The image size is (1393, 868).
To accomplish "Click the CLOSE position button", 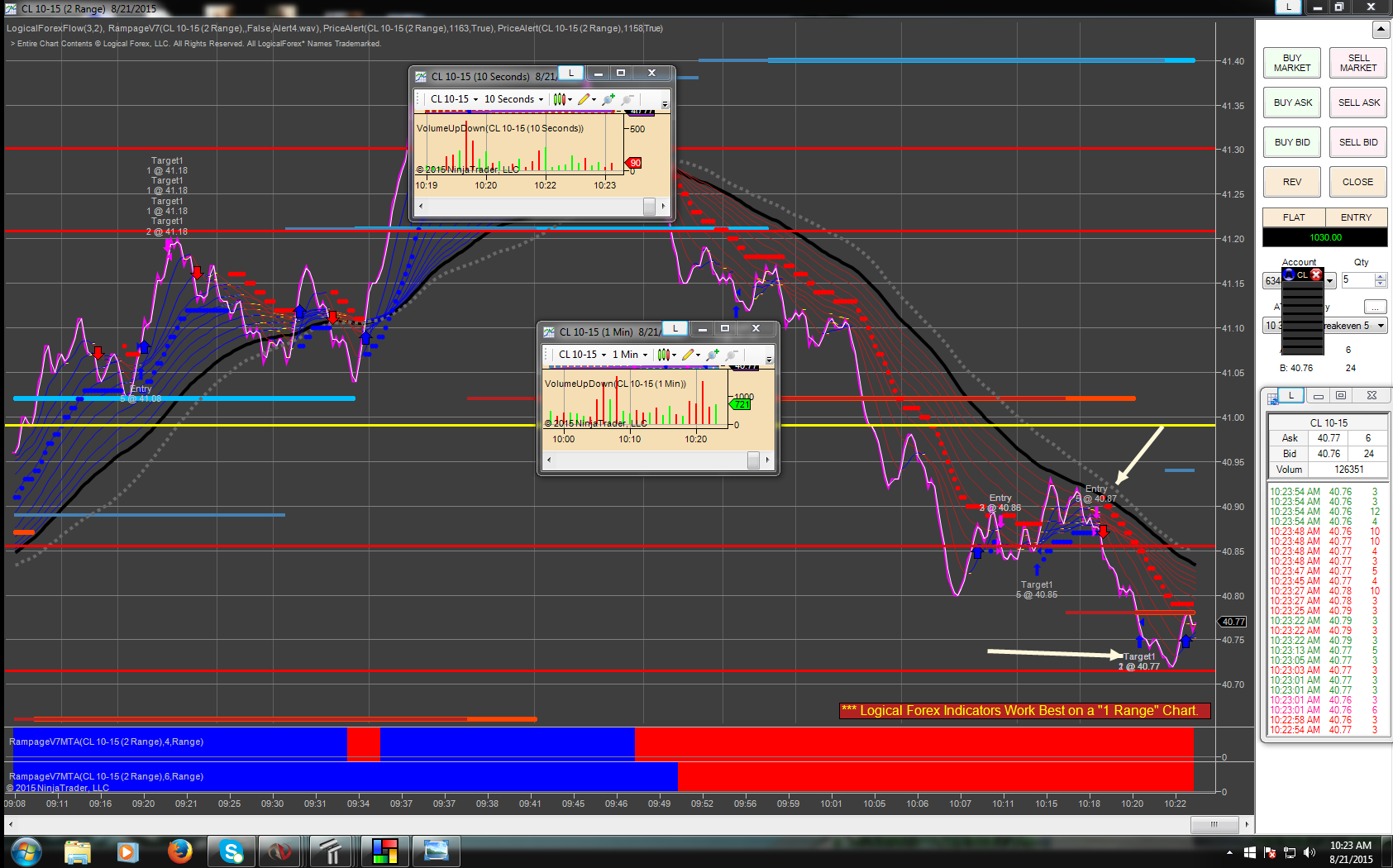I will point(1358,182).
